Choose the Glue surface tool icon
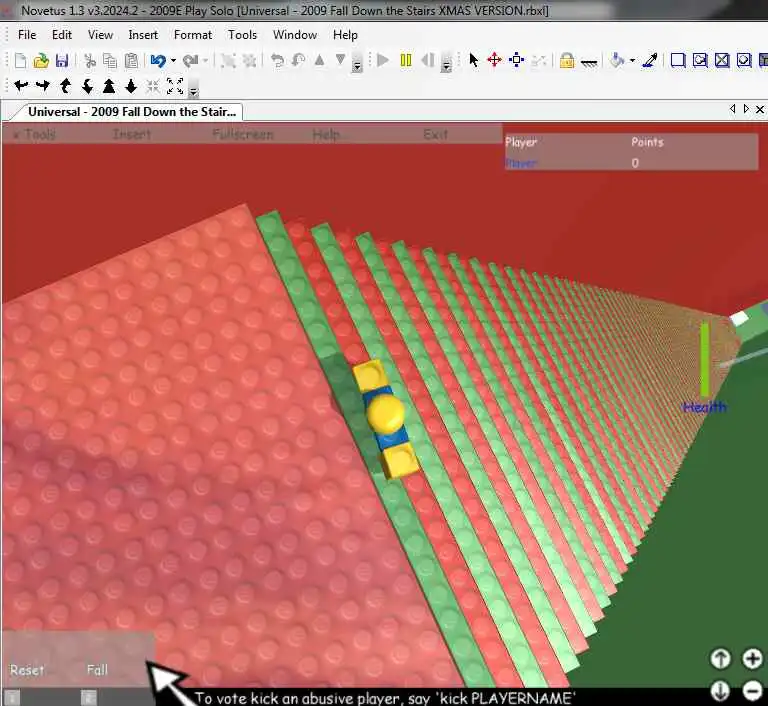The height and width of the screenshot is (706, 768). (x=700, y=60)
